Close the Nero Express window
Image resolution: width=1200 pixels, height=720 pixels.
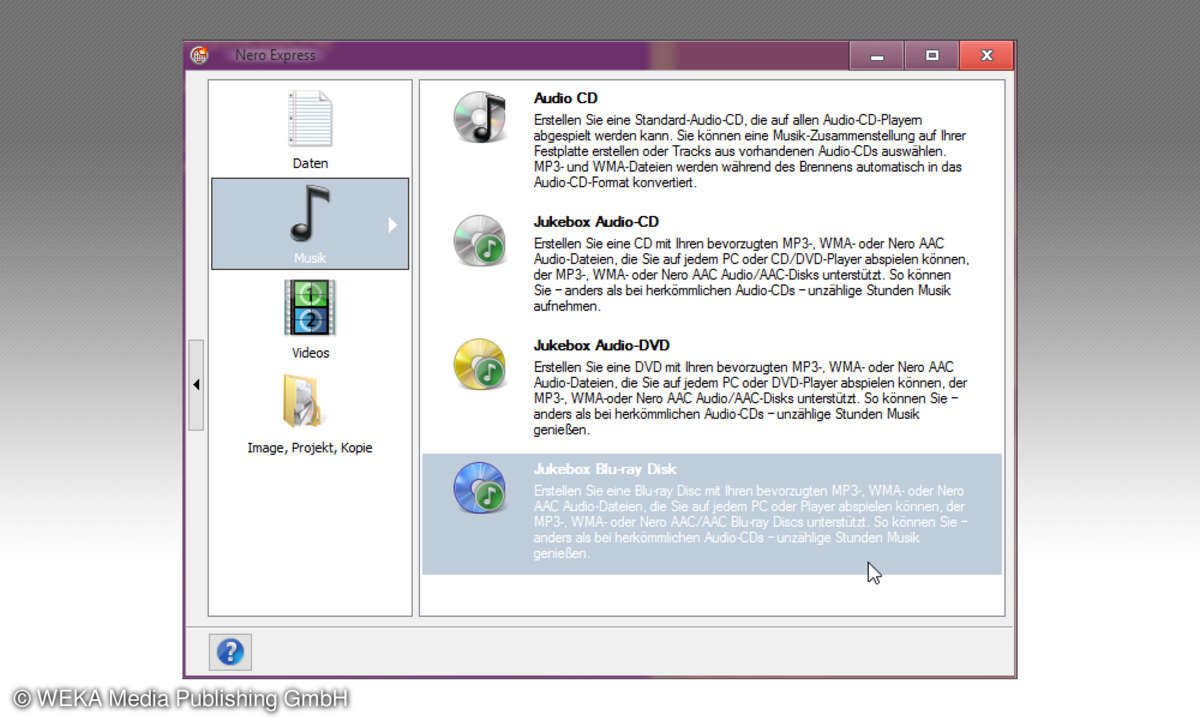[x=986, y=56]
